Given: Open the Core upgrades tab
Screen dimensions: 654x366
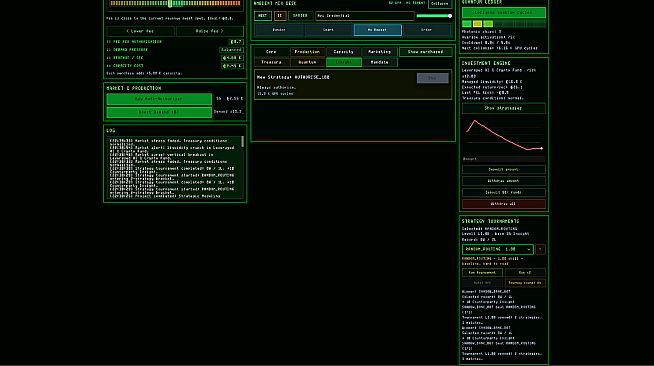Looking at the screenshot, I should point(271,52).
